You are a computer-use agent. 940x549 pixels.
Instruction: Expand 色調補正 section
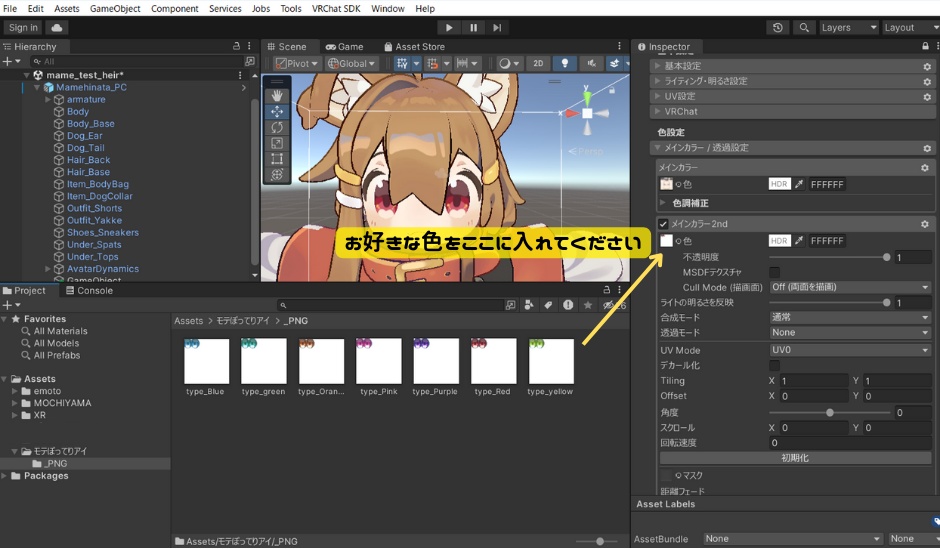[x=663, y=203]
